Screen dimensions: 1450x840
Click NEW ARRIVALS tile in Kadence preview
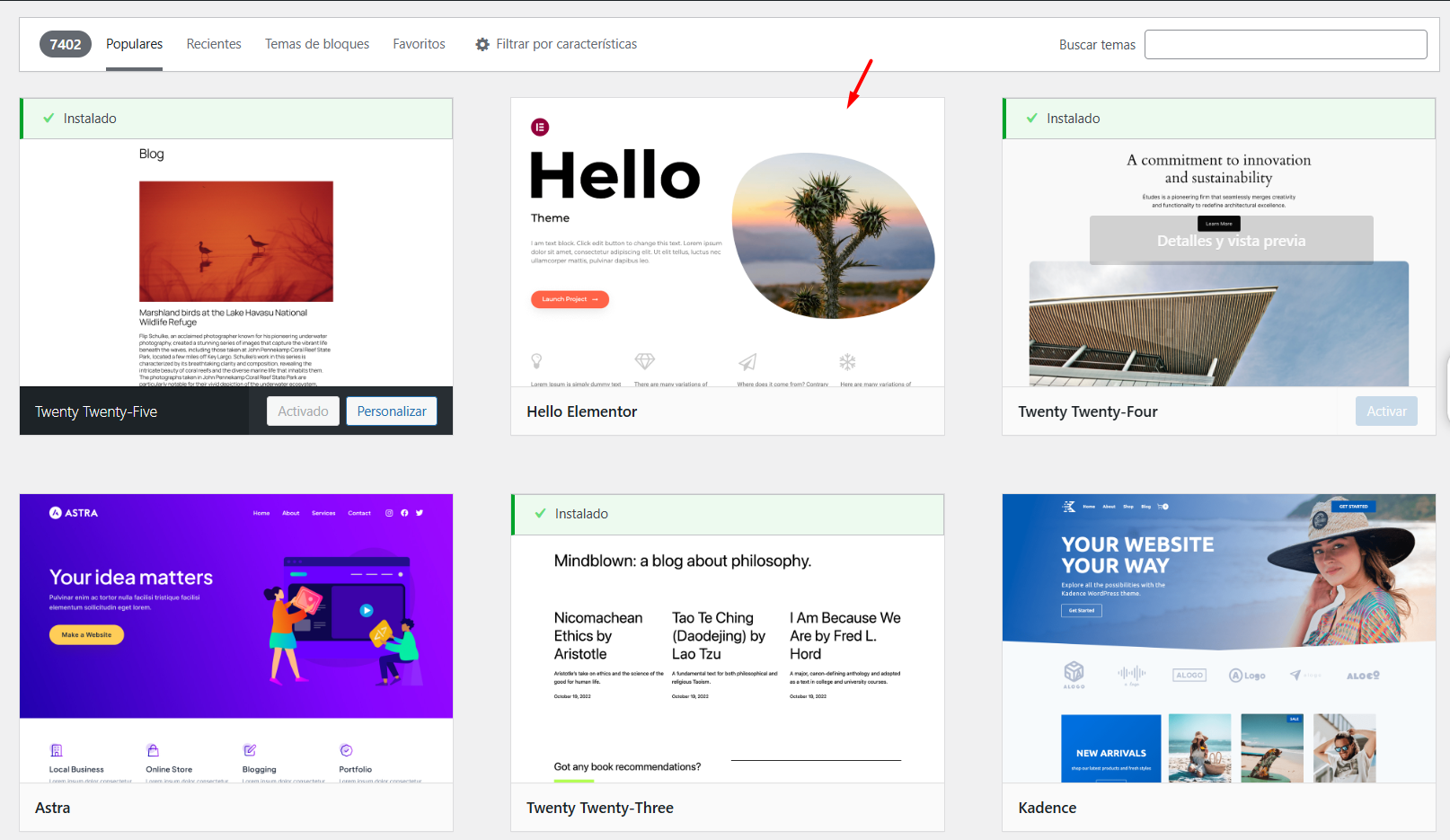1111,748
